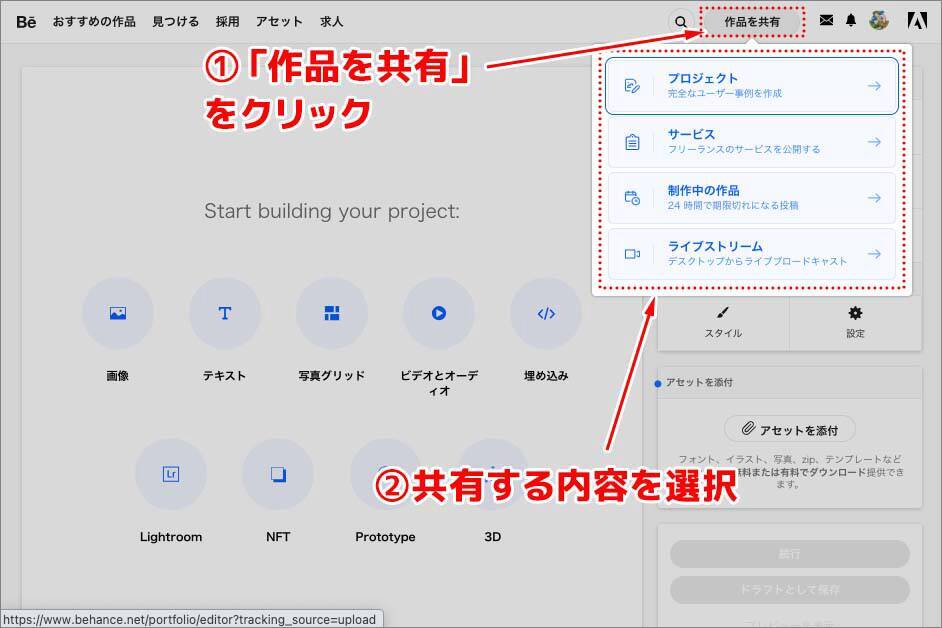This screenshot has height=628, width=942.
Task: Click the ライブストリーム camera icon
Action: (632, 254)
